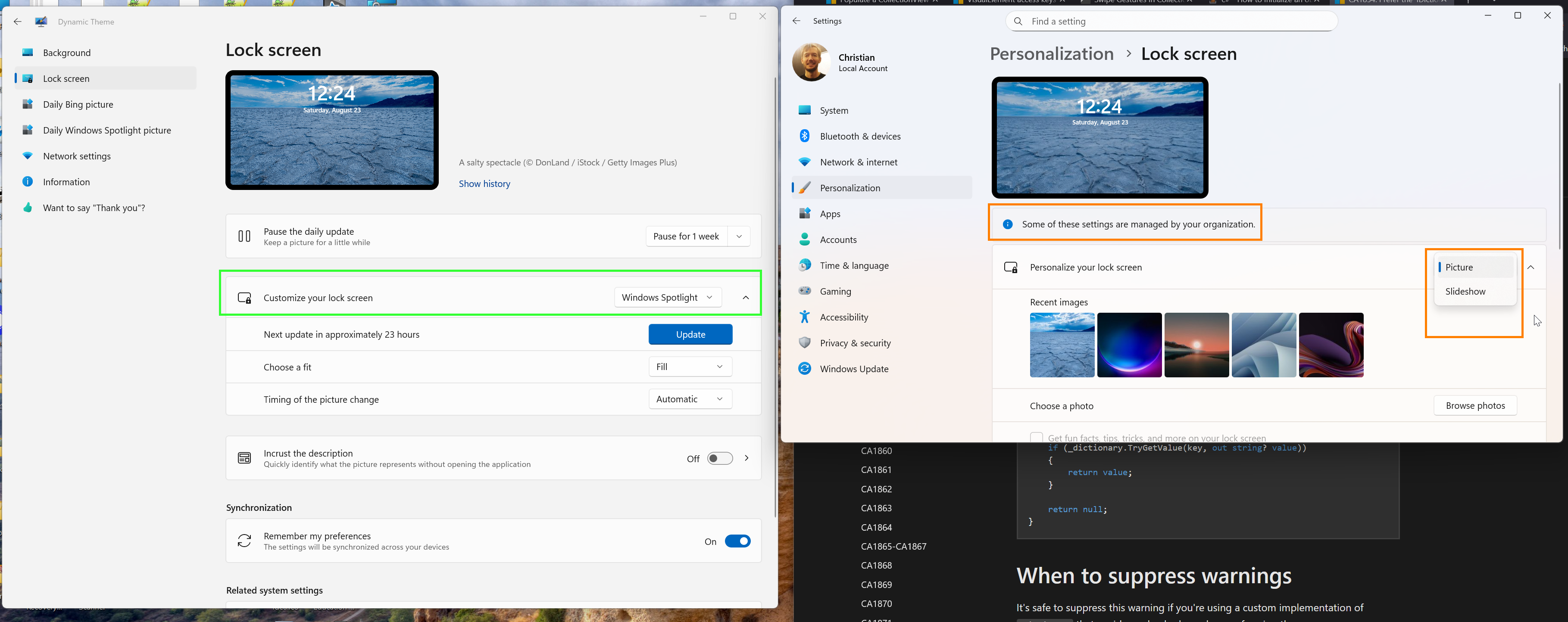This screenshot has height=622, width=1568.
Task: Go back using Dynamic Theme's back arrow
Action: [x=18, y=22]
